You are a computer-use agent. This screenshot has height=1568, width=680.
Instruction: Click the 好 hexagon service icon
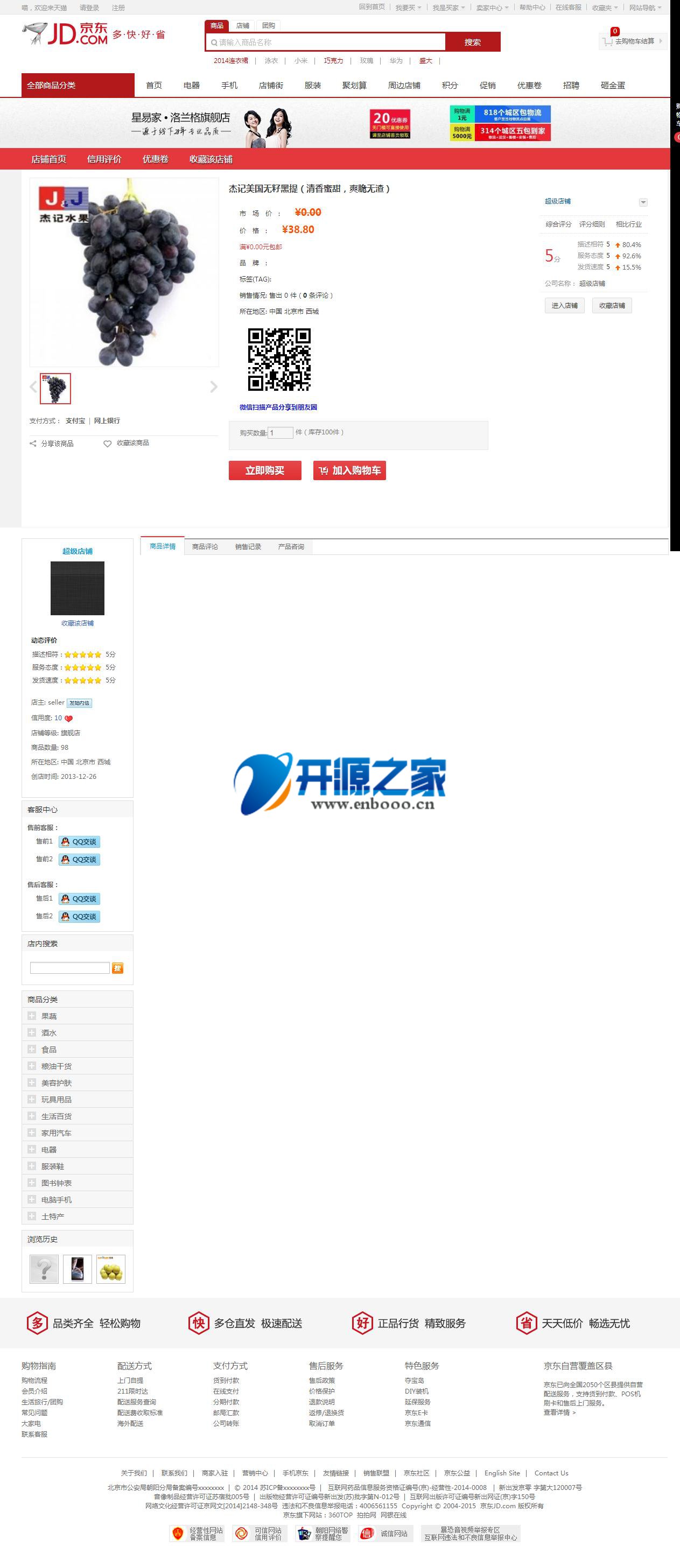tap(362, 1323)
